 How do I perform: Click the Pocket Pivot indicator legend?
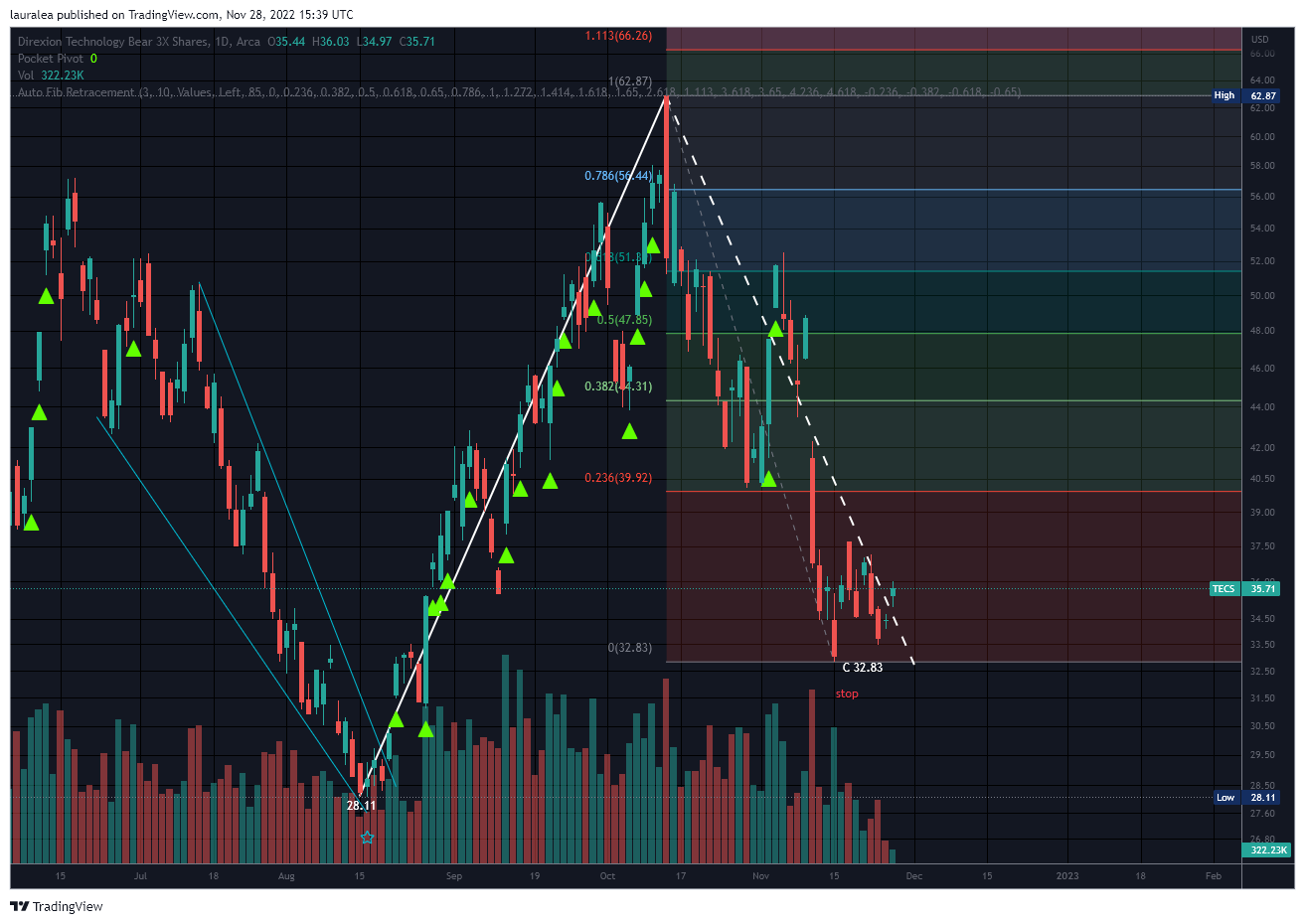58,59
